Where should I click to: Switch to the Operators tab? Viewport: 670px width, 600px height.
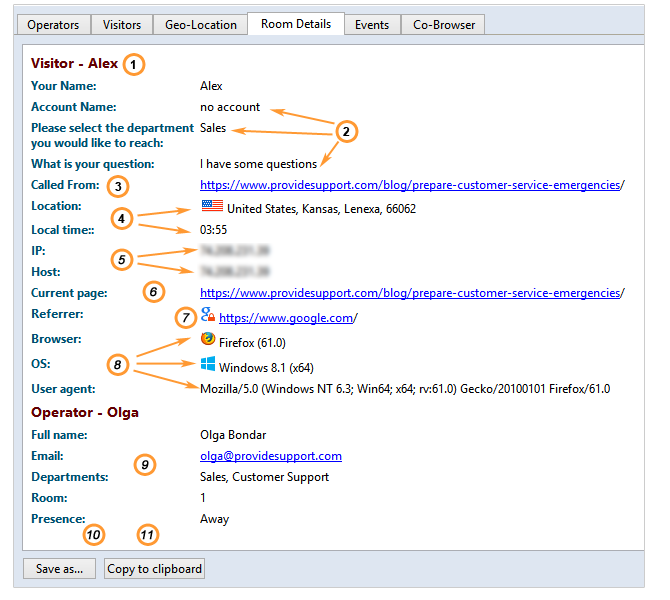[x=55, y=24]
